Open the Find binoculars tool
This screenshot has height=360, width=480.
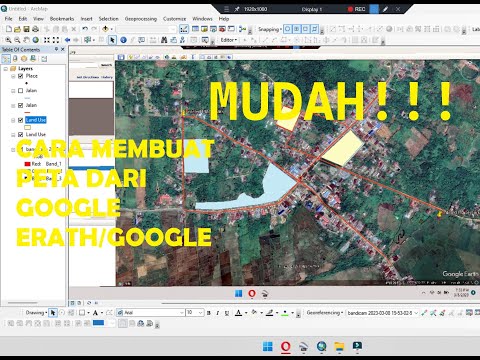pos(164,40)
